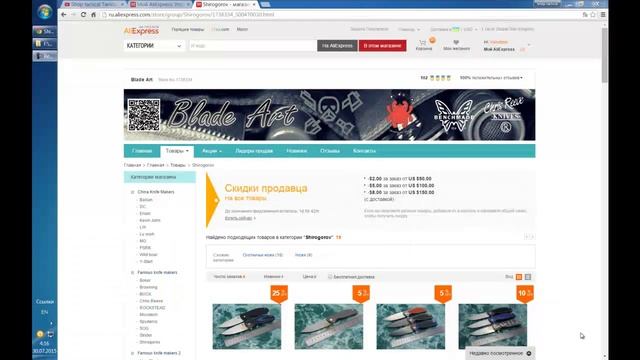Screen dimensions: 640x360
Task: Click the Купить сейчас link
Action: pos(239,218)
